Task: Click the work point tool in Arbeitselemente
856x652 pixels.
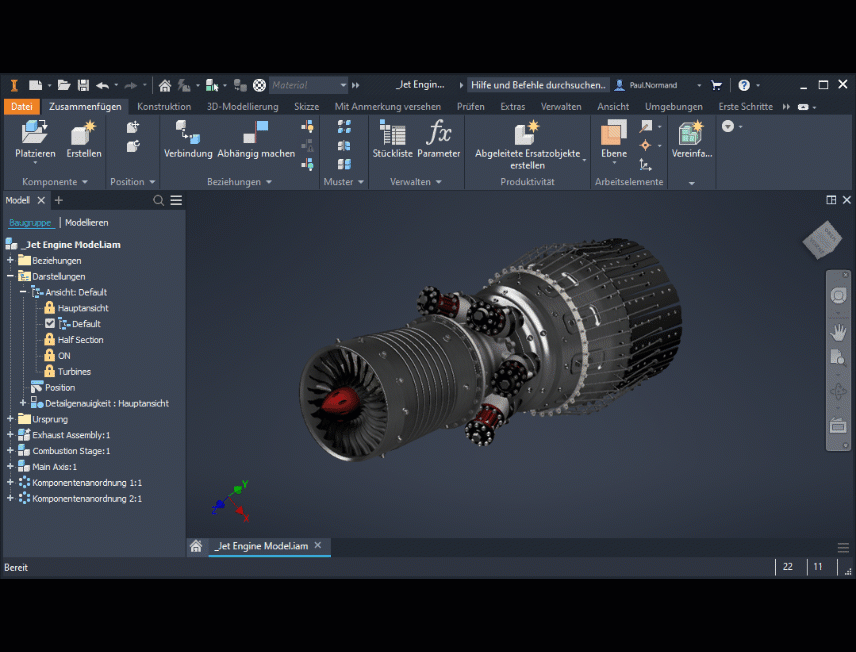Action: (646, 145)
